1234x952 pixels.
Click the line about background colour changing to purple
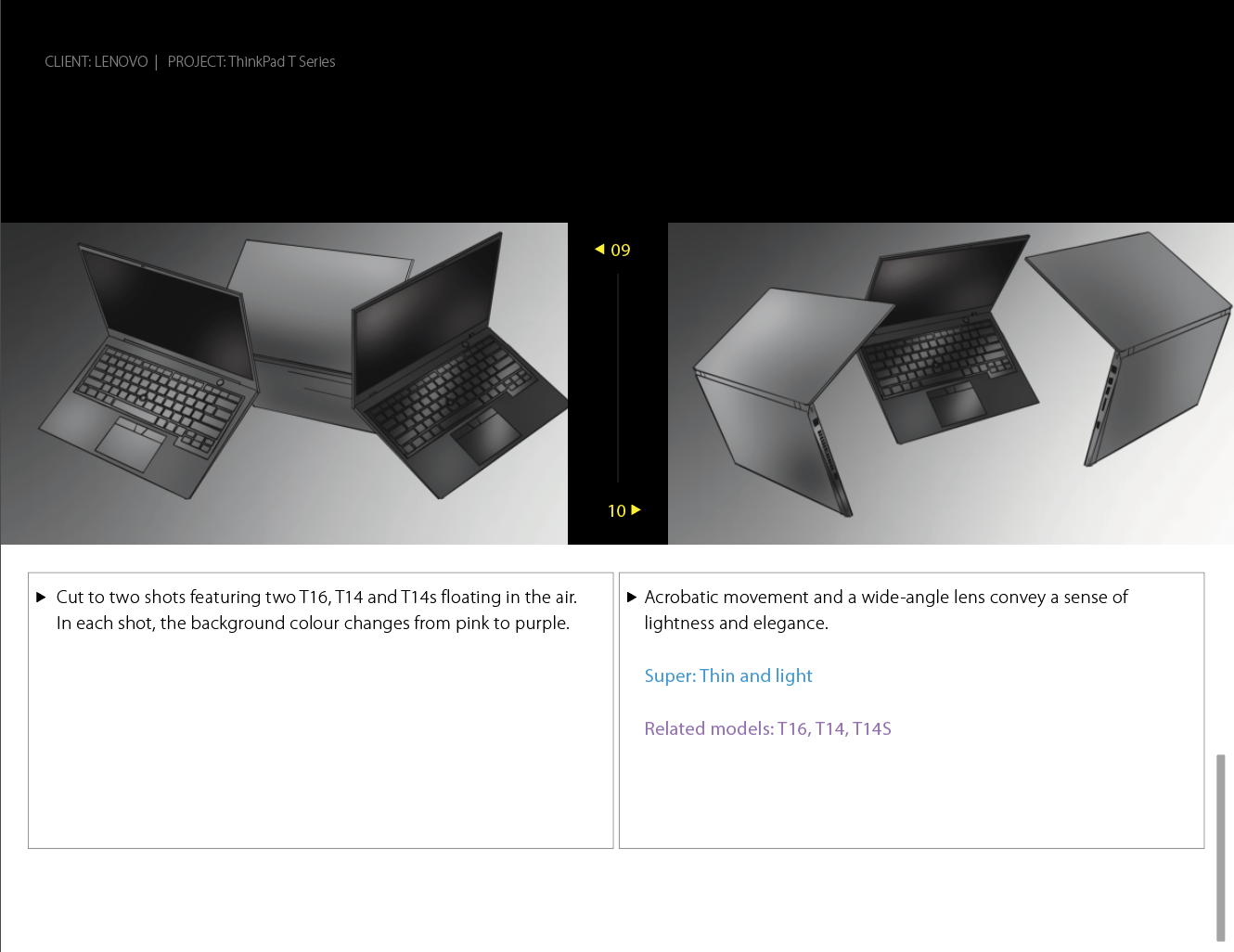(x=313, y=624)
